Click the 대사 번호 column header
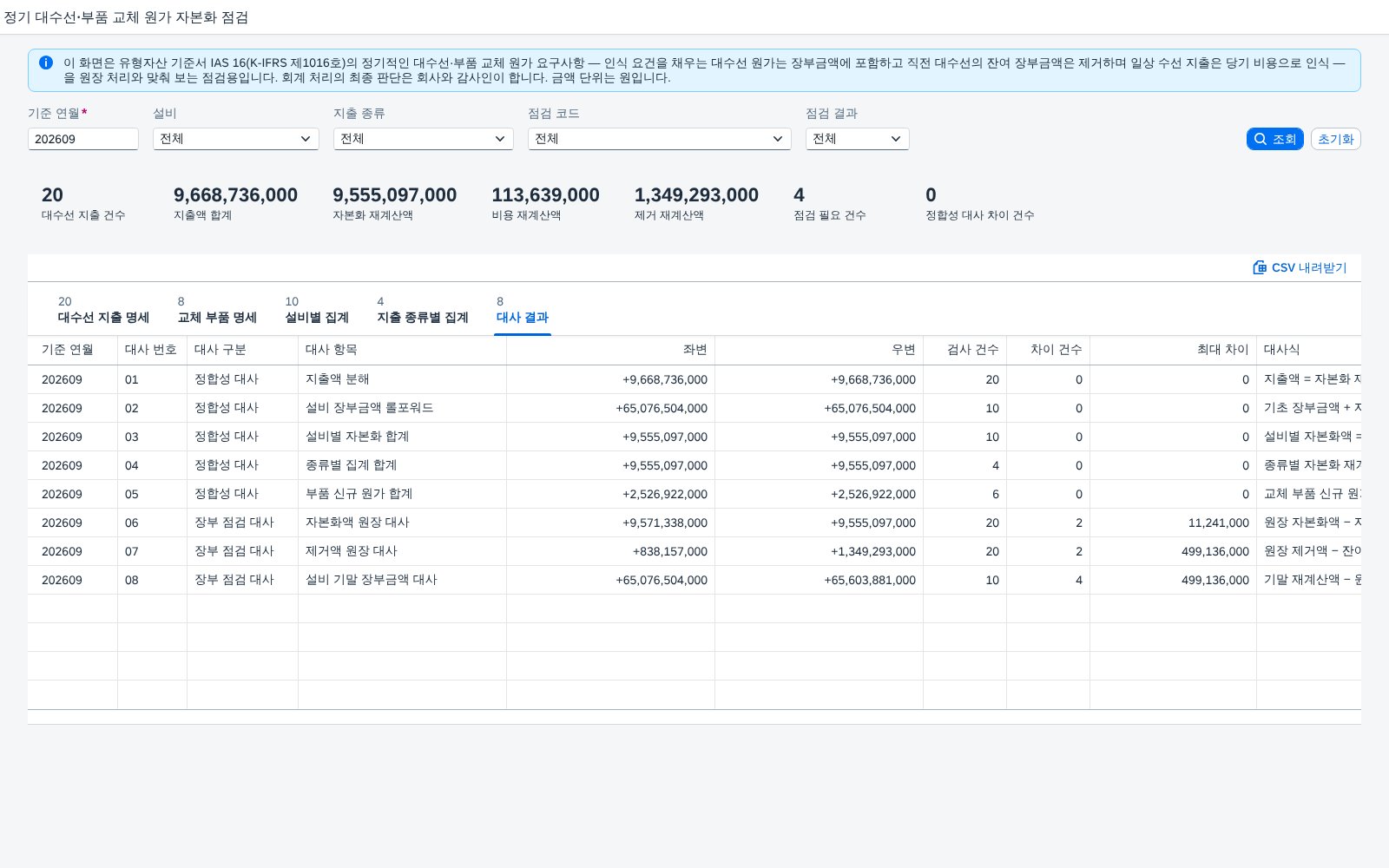This screenshot has width=1389, height=868. [x=151, y=350]
